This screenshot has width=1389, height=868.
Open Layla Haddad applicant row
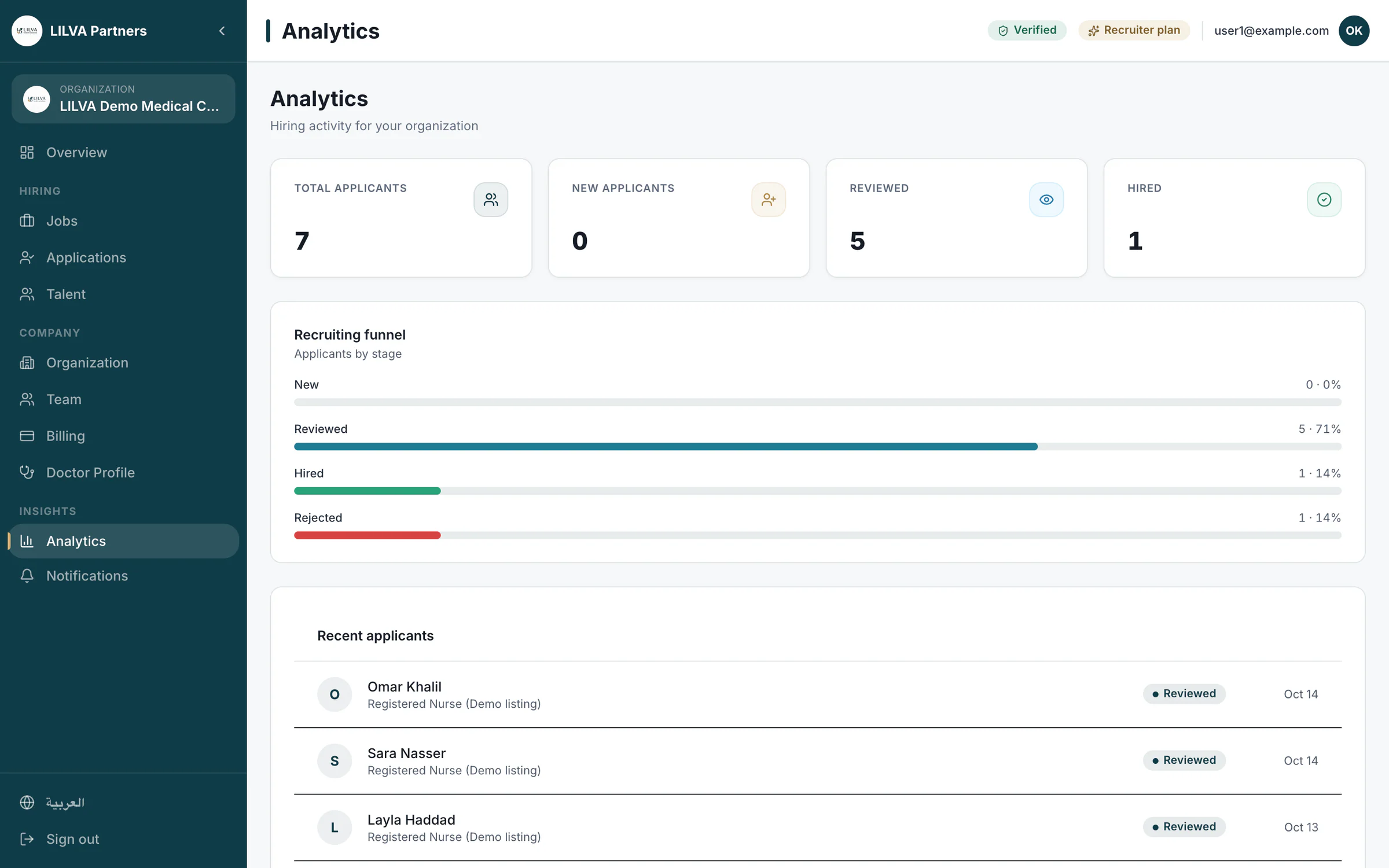[817, 827]
